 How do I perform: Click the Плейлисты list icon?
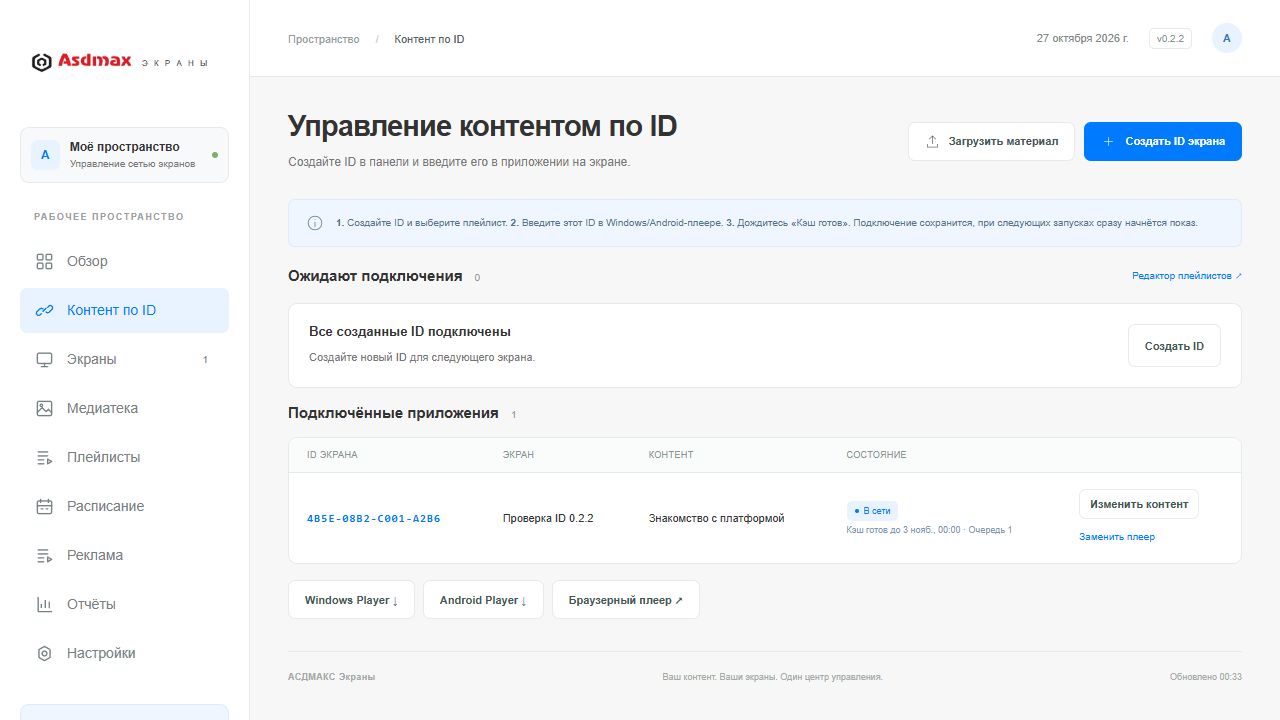click(44, 457)
